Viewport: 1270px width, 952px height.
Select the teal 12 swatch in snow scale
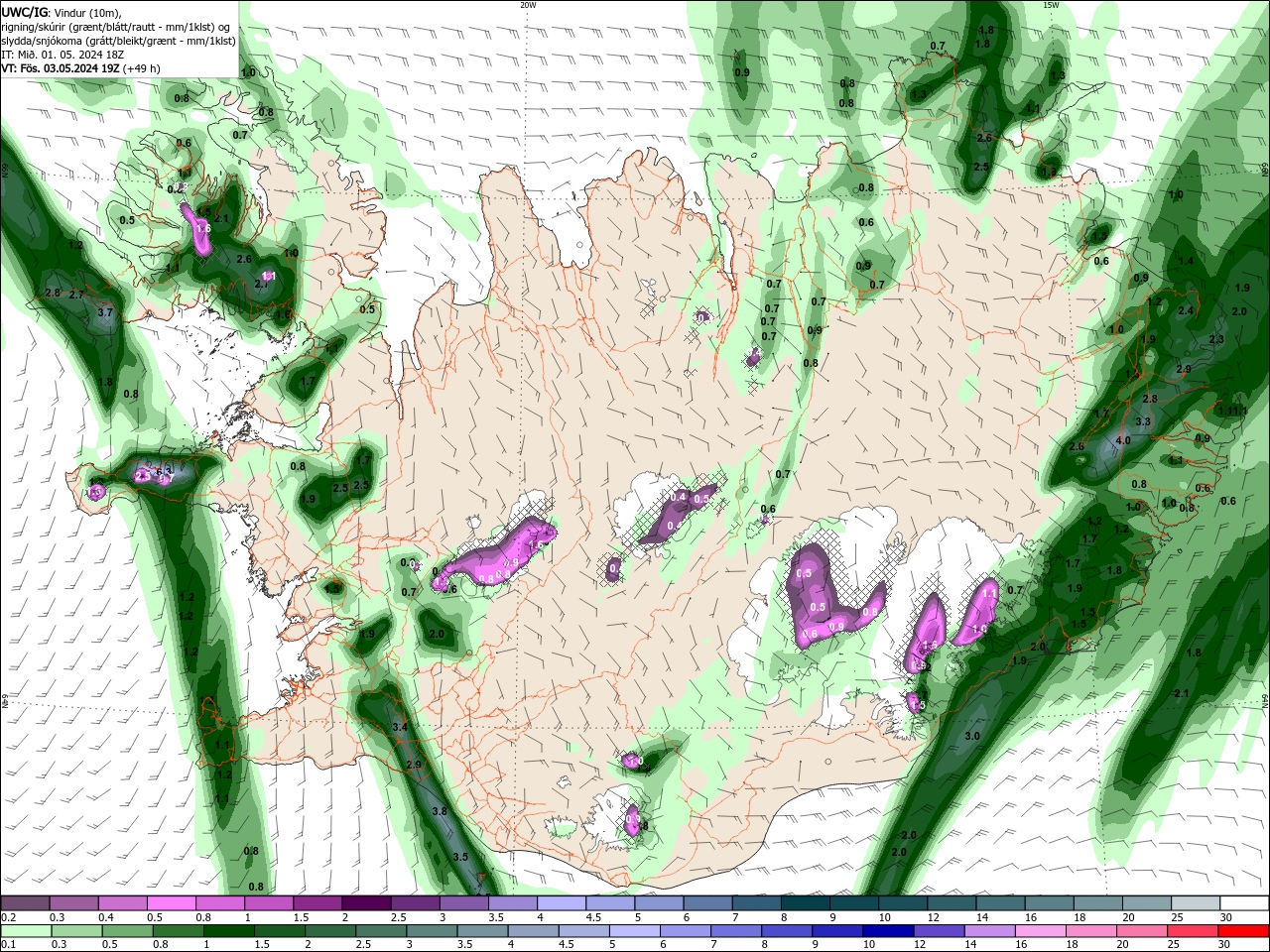tap(951, 903)
